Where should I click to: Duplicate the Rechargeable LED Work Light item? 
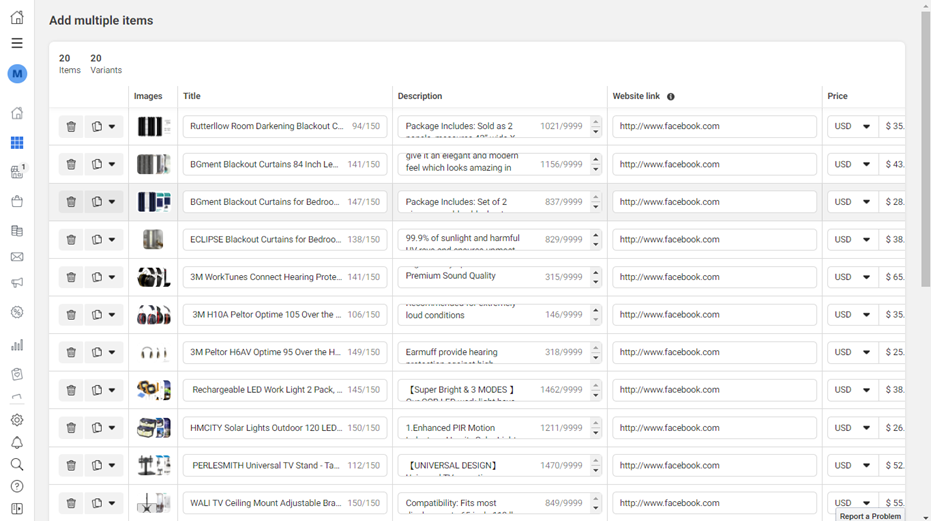coord(97,390)
